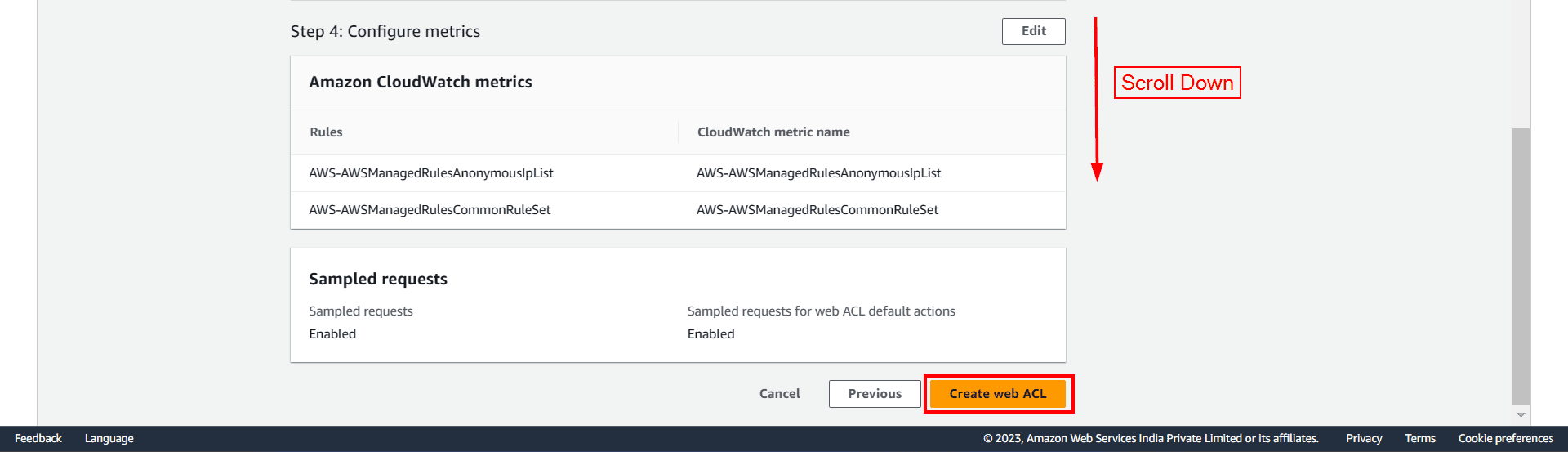Viewport: 1568px width, 452px height.
Task: Select AWS-AWSManagedRulesAnonymousIpList in the Rules column
Action: [x=431, y=173]
